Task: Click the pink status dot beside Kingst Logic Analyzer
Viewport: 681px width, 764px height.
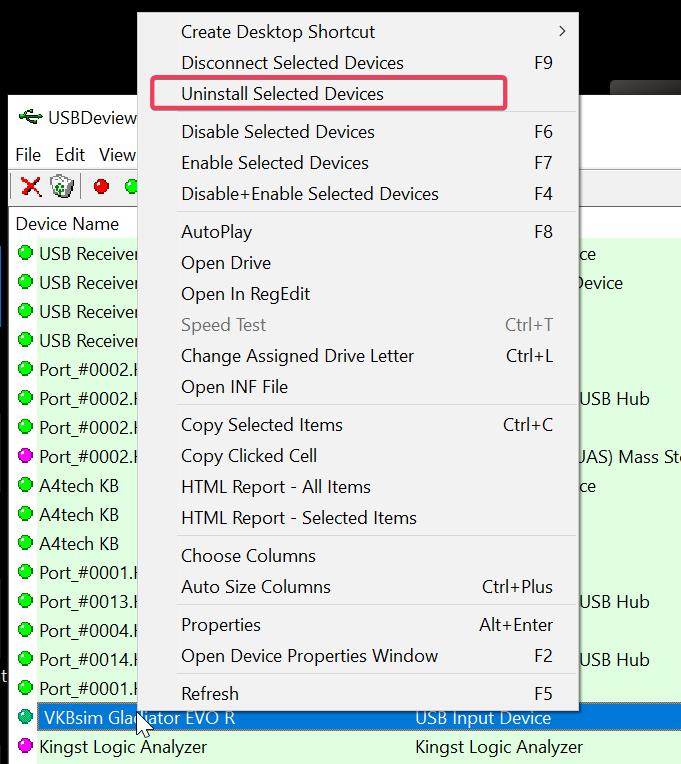Action: 25,746
